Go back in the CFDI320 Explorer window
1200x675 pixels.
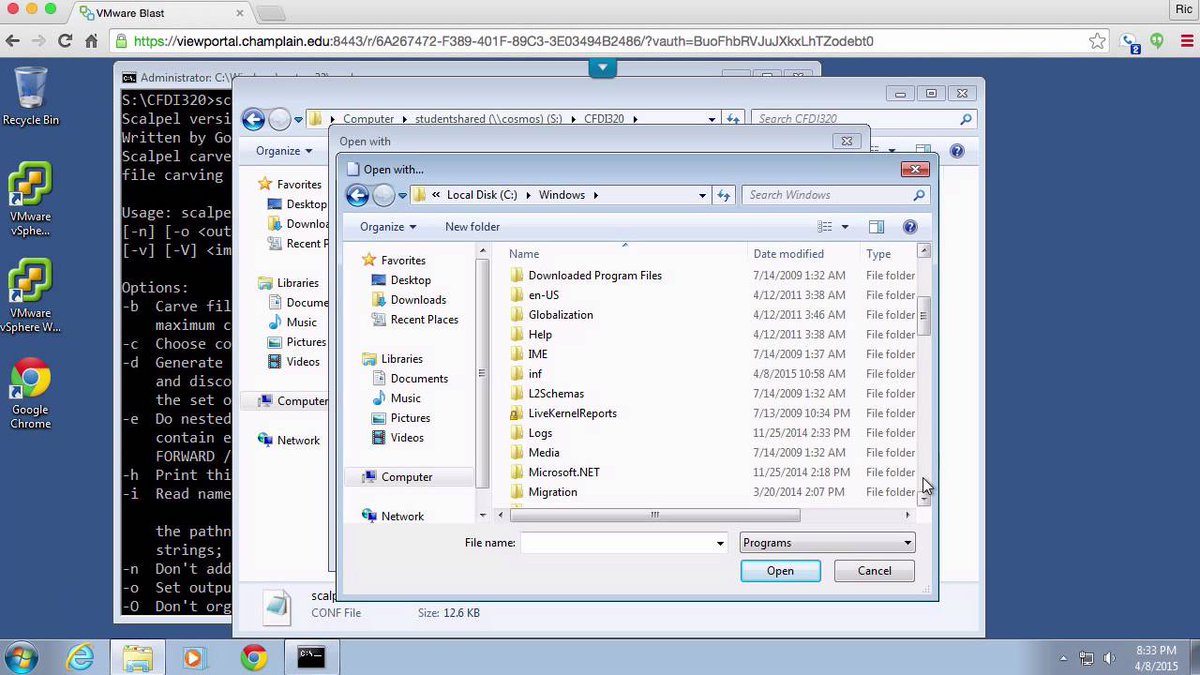click(x=253, y=119)
